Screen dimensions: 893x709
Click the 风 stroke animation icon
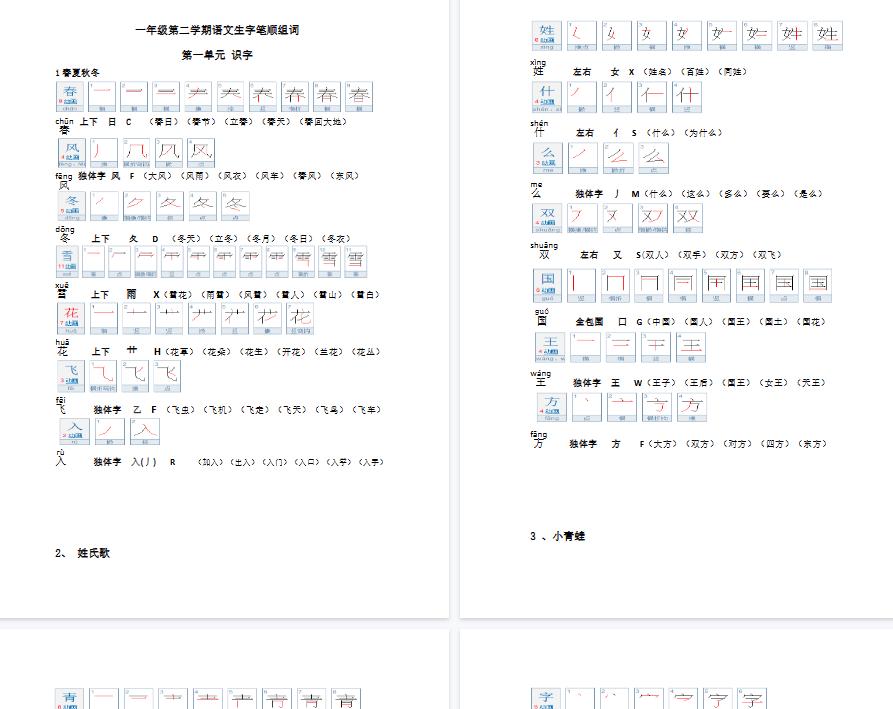69,152
